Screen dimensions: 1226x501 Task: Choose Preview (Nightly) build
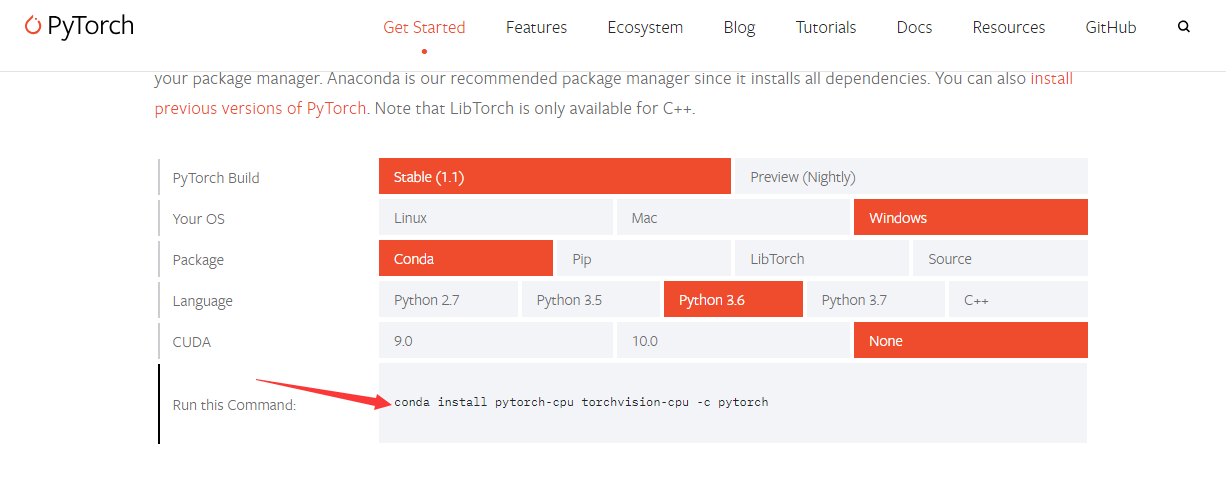[910, 177]
